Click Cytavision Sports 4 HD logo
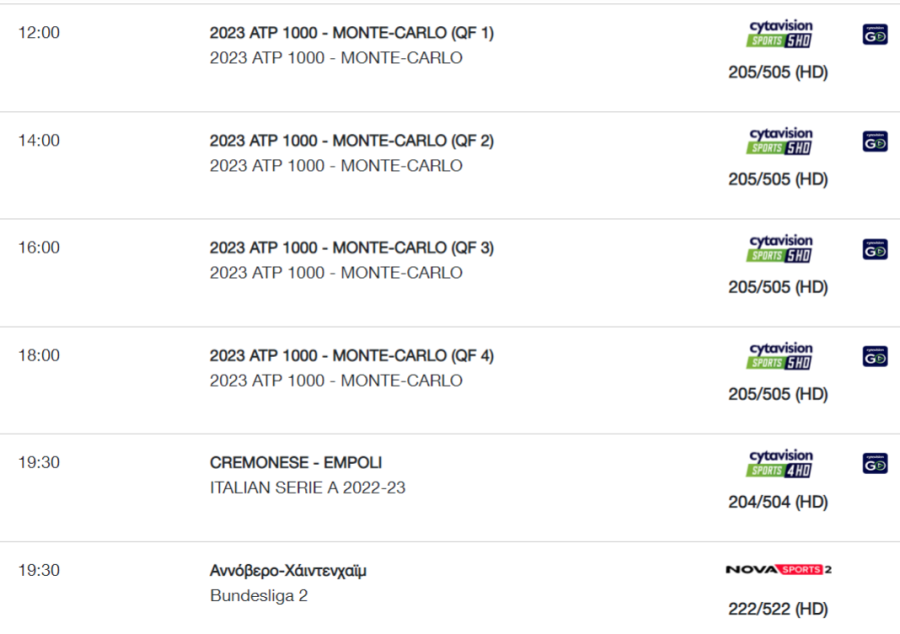 (780, 463)
